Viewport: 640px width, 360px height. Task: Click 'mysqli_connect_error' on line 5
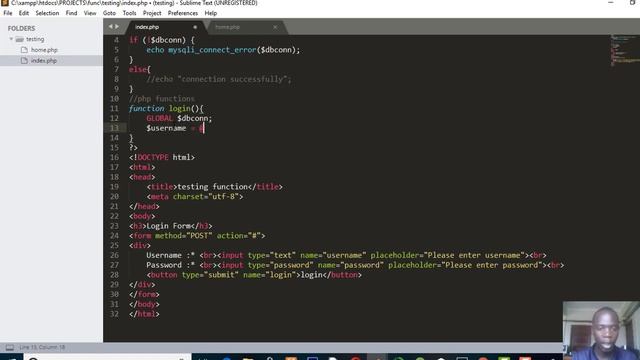click(212, 50)
